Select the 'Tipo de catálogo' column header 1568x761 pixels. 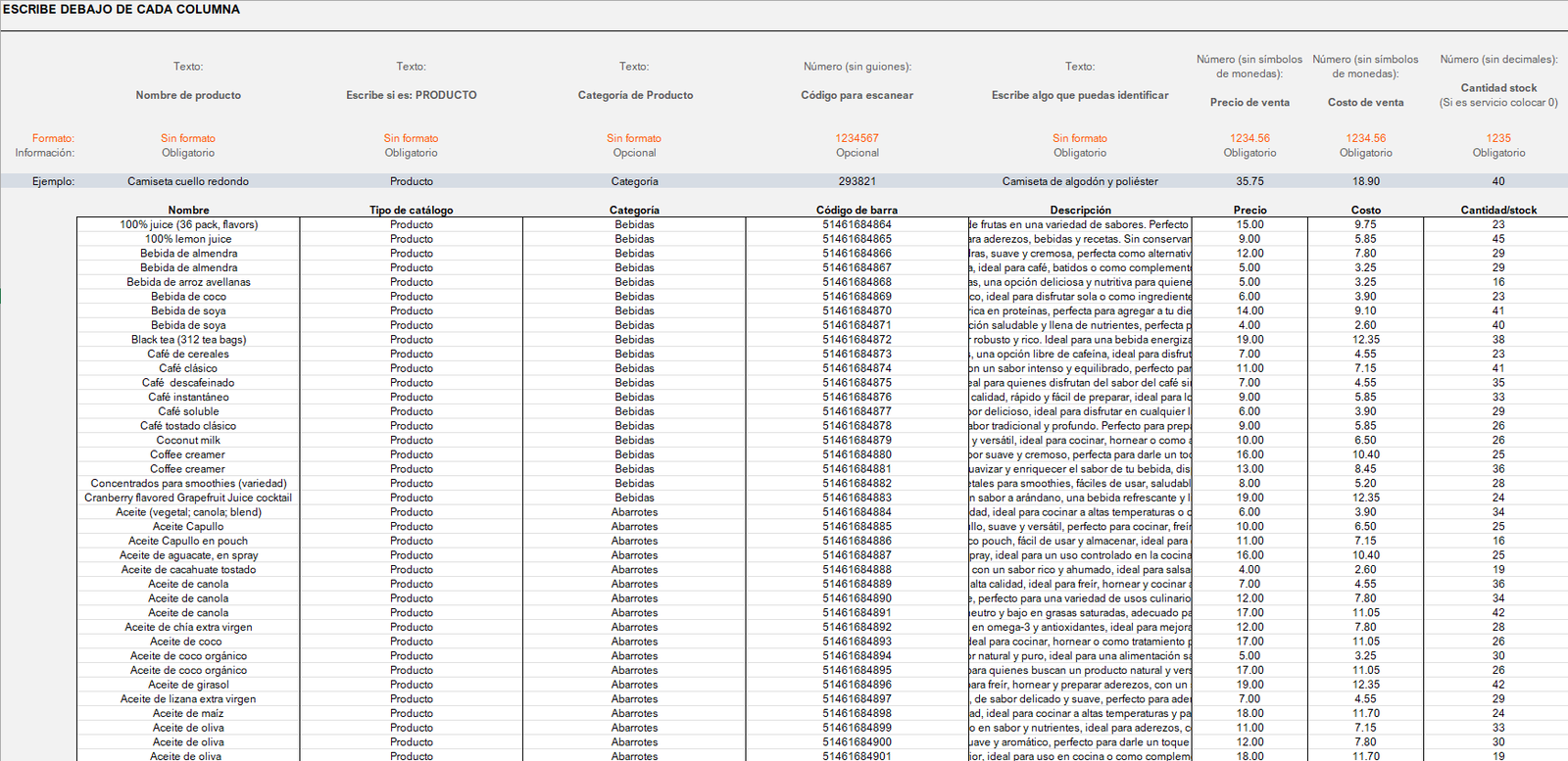[412, 210]
